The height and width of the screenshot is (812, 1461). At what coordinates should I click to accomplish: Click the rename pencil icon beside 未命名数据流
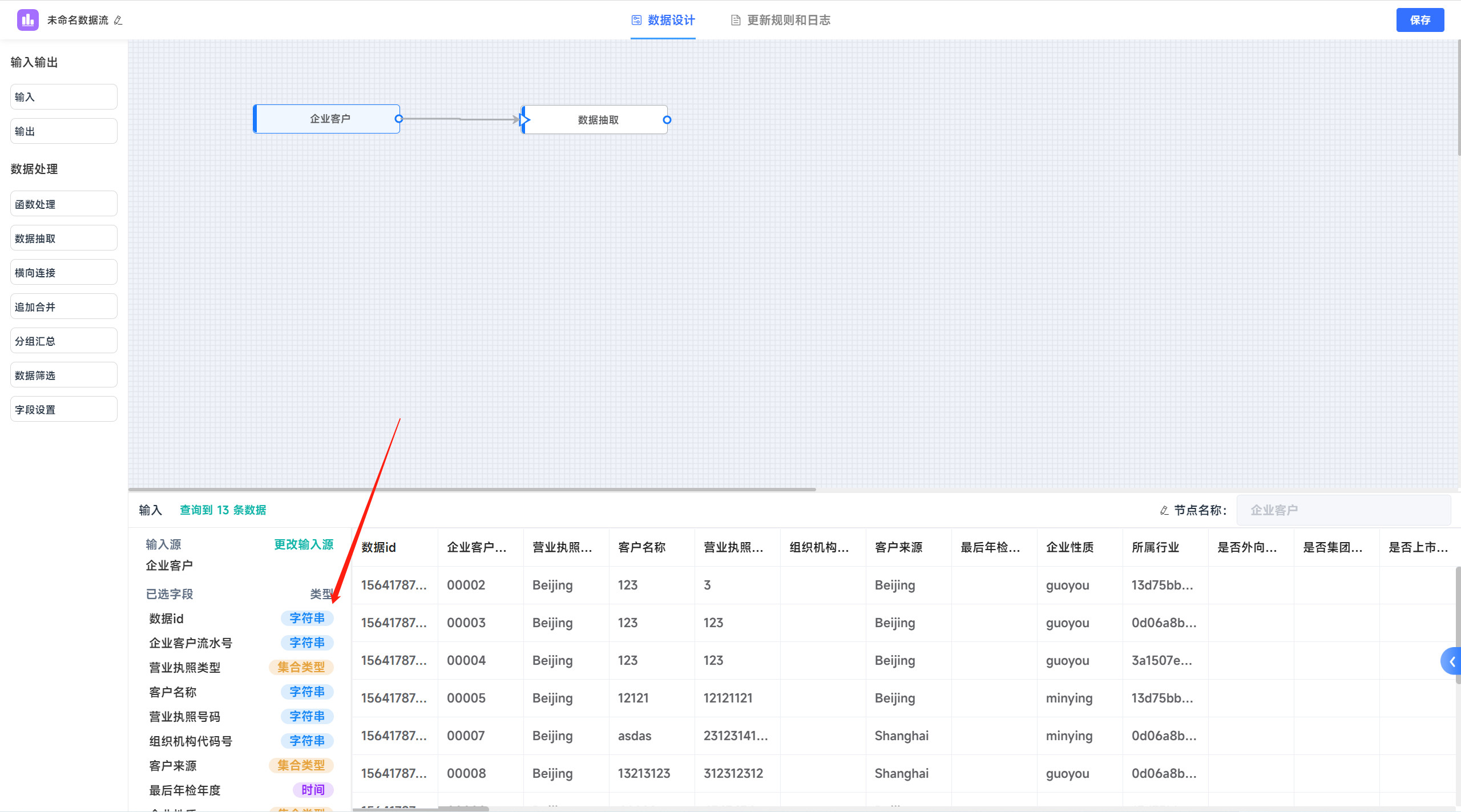[118, 21]
